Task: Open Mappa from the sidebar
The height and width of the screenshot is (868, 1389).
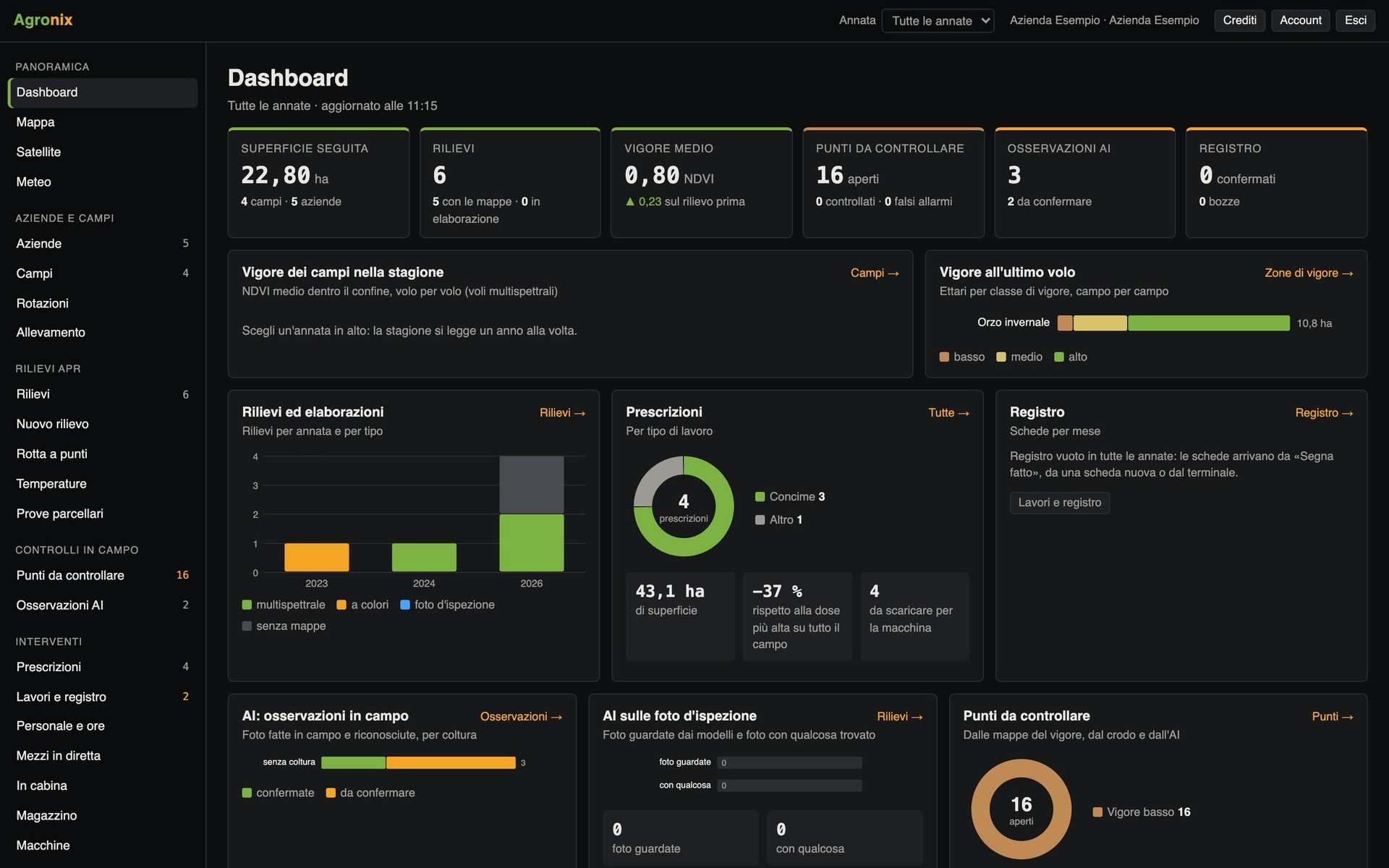Action: click(x=103, y=122)
